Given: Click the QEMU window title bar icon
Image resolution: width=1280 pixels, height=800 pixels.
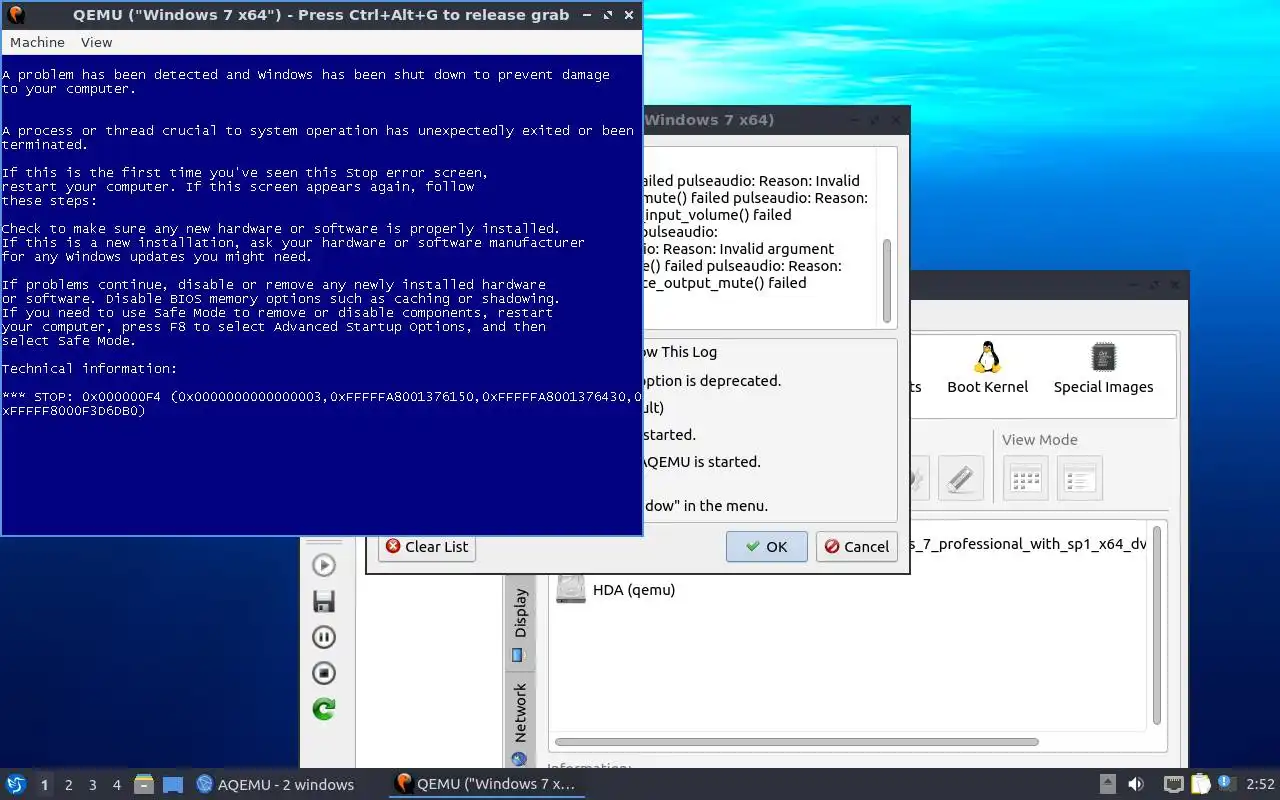Looking at the screenshot, I should (x=16, y=15).
